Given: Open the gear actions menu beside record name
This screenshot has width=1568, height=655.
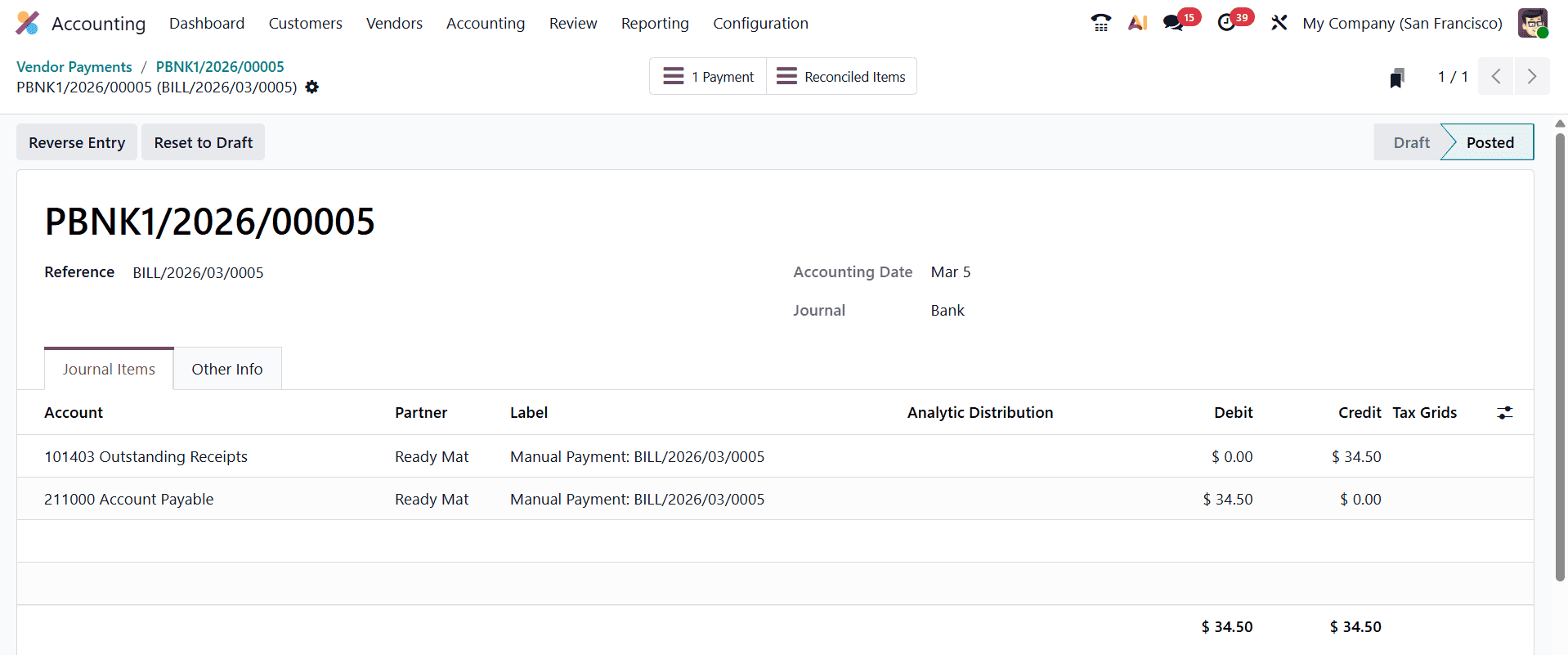Looking at the screenshot, I should [x=312, y=87].
